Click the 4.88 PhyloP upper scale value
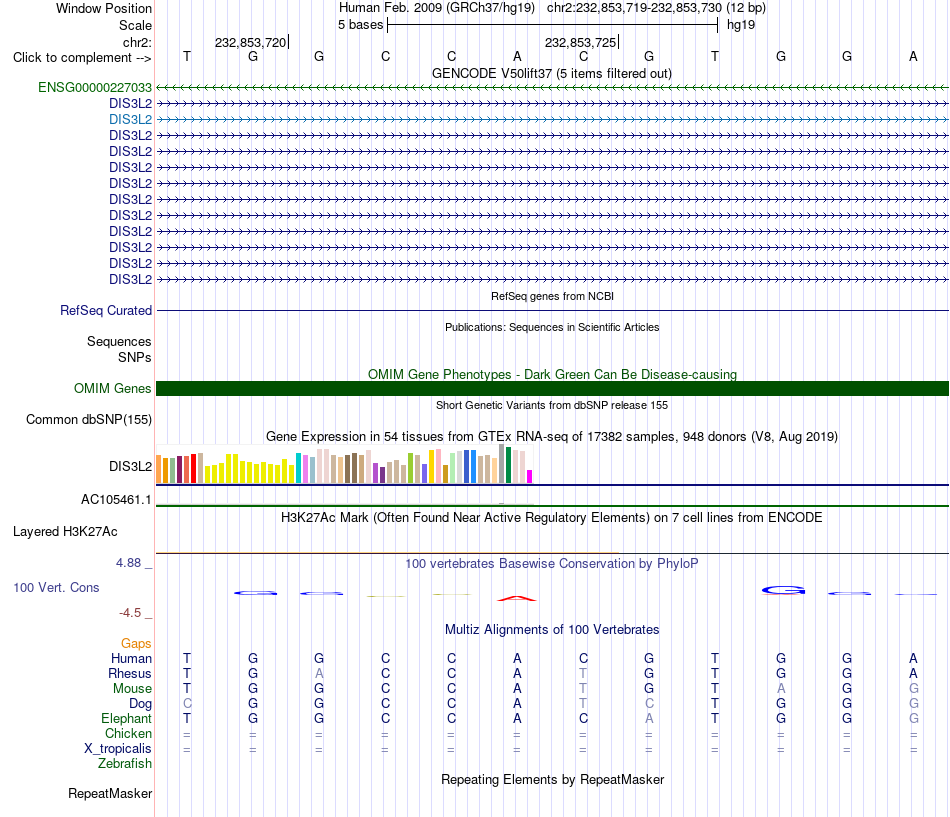The height and width of the screenshot is (817, 950). click(x=128, y=563)
